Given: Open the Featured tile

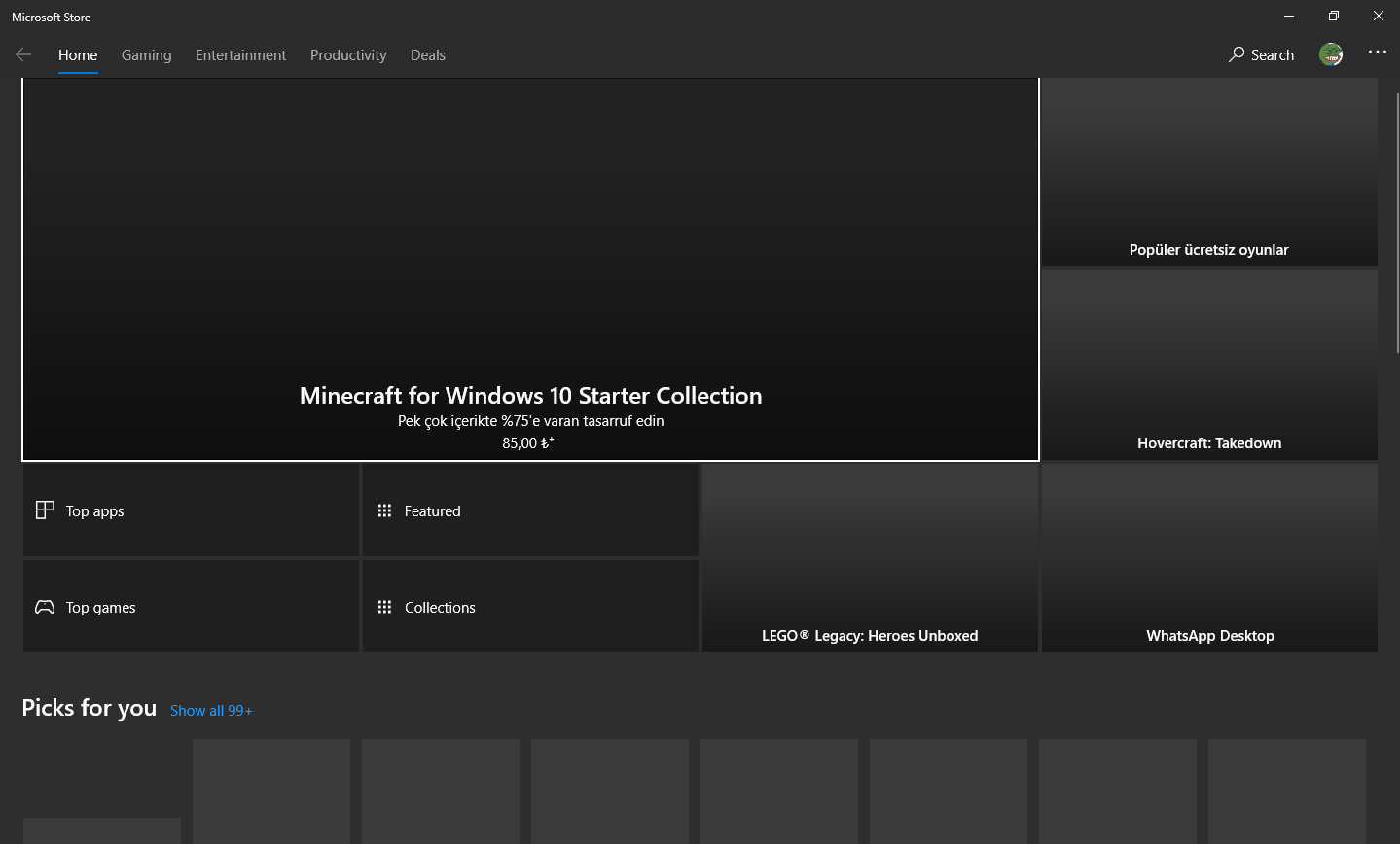Looking at the screenshot, I should click(530, 510).
